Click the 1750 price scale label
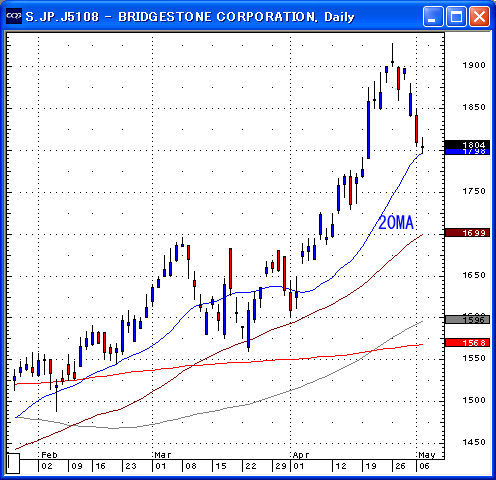The height and width of the screenshot is (480, 496). coord(474,191)
